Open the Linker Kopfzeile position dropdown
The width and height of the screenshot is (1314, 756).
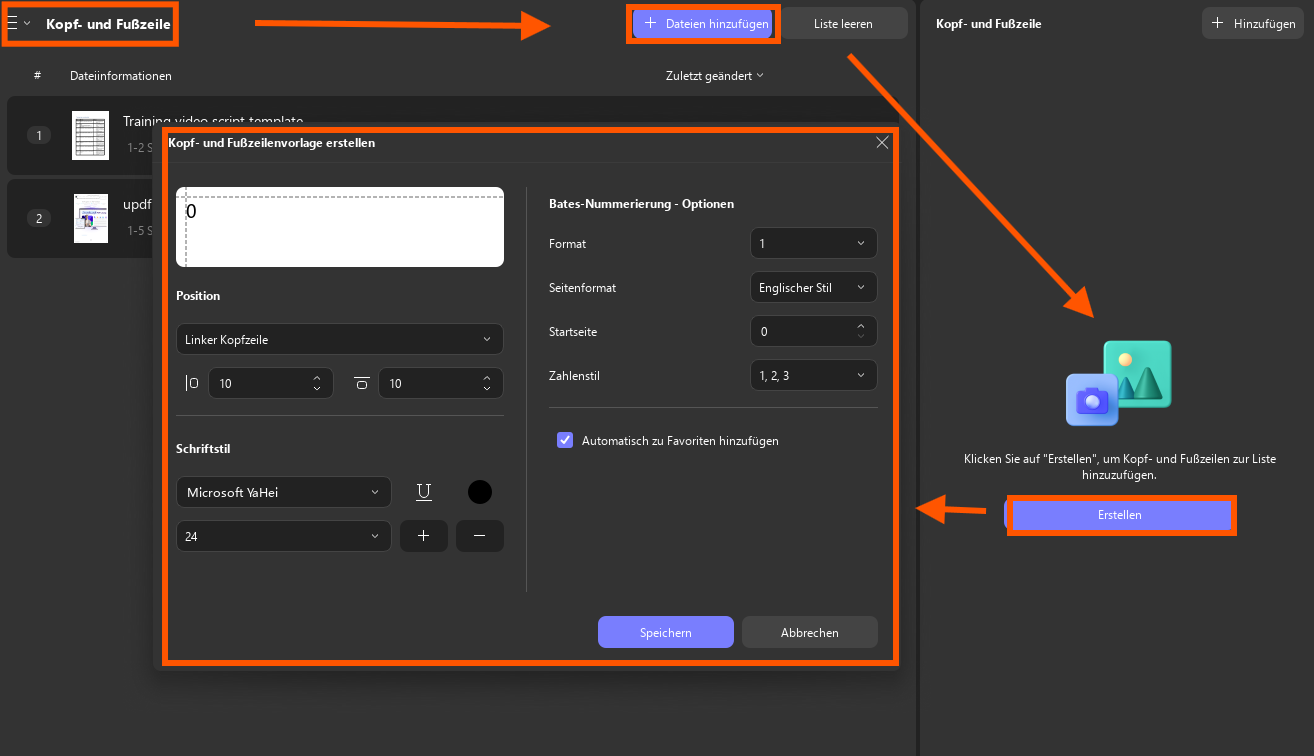point(340,339)
